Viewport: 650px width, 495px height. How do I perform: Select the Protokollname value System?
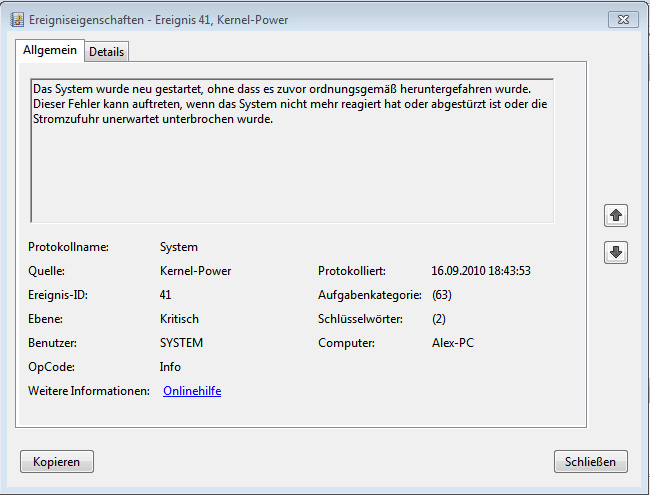point(179,247)
